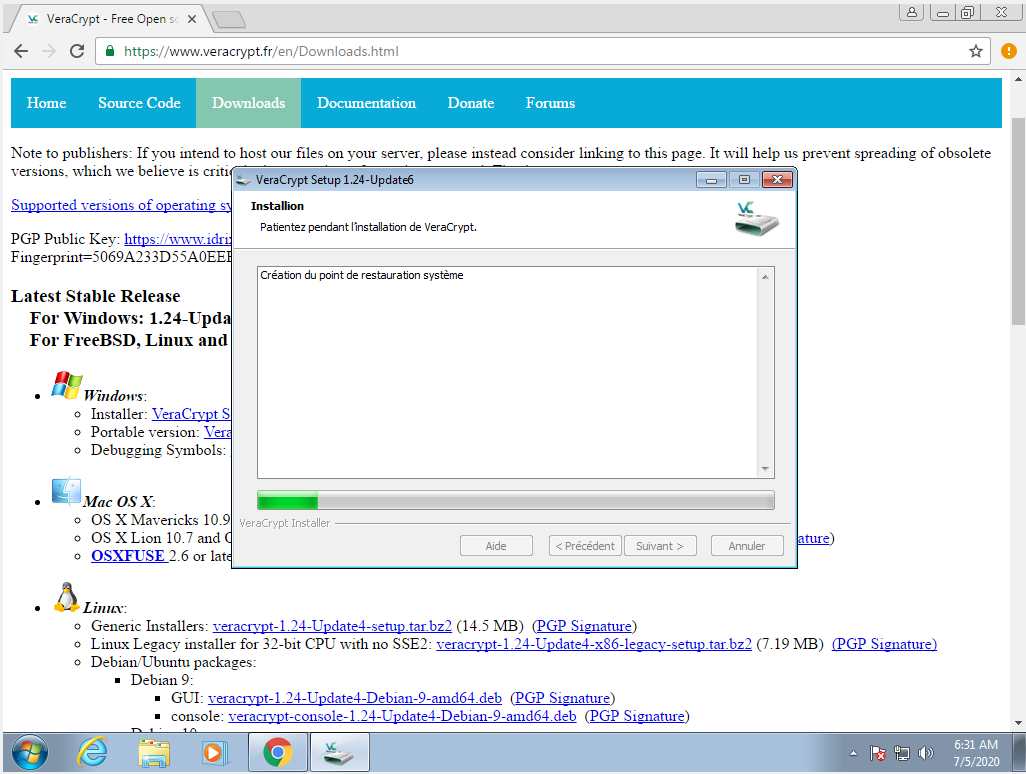Viewport: 1026px width, 774px height.
Task: Open Windows Explorer folder on taskbar
Action: (154, 753)
